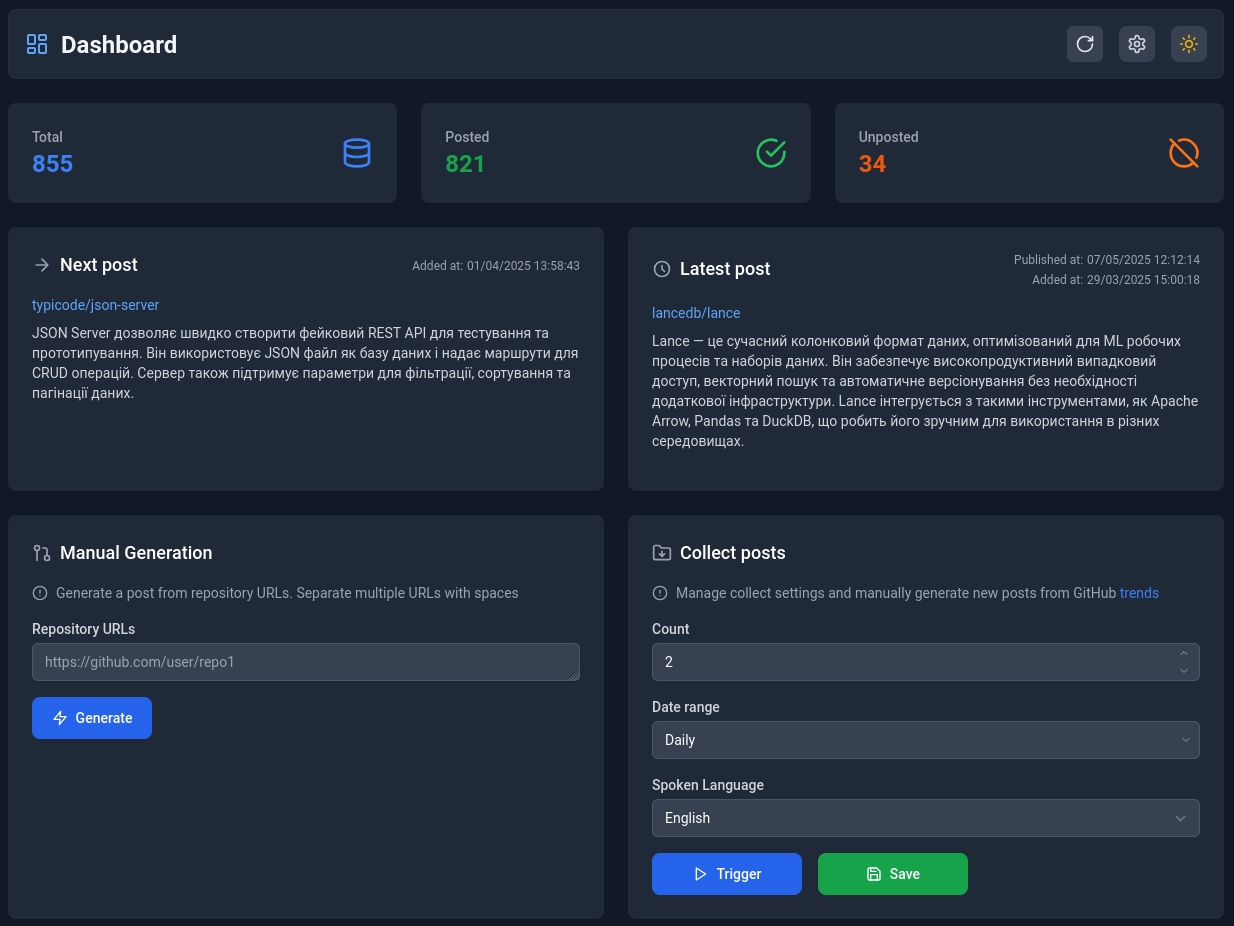Viewport: 1234px width, 926px height.
Task: Open settings via the gear icon
Action: coord(1137,44)
